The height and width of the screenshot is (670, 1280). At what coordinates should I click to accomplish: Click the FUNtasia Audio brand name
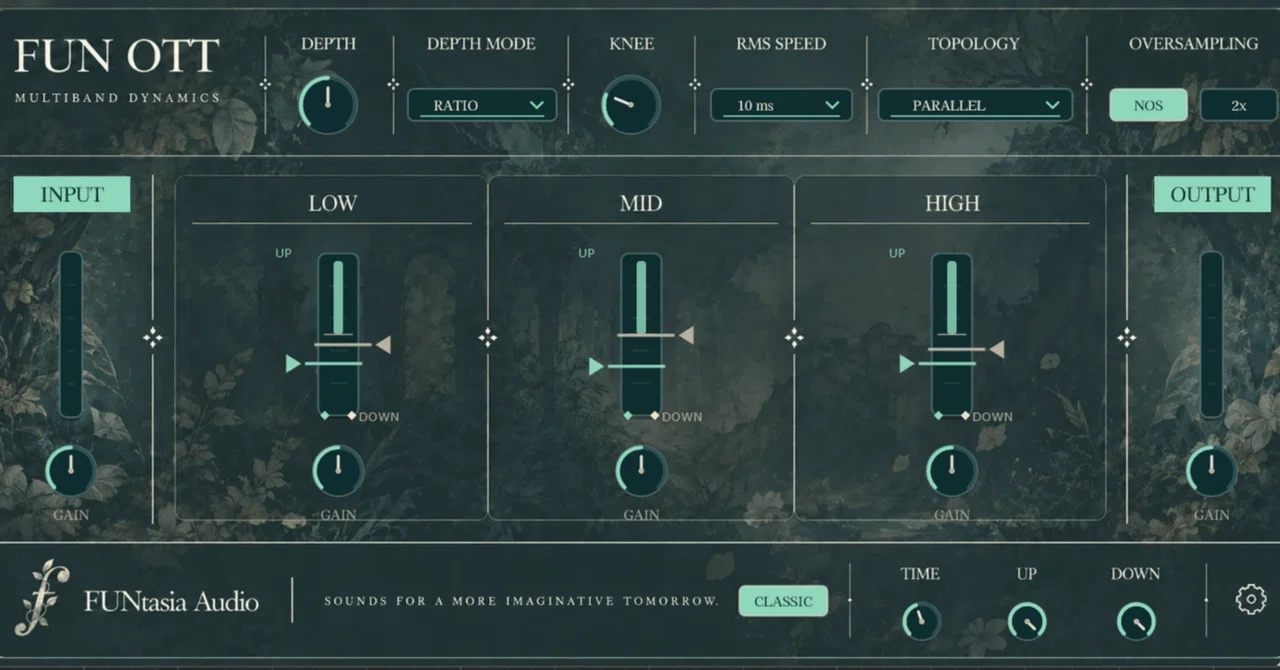pos(171,601)
